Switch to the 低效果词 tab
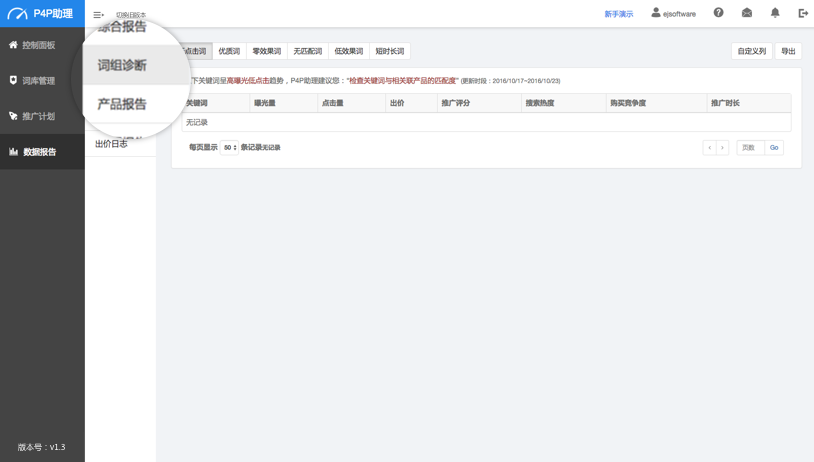 coord(349,51)
